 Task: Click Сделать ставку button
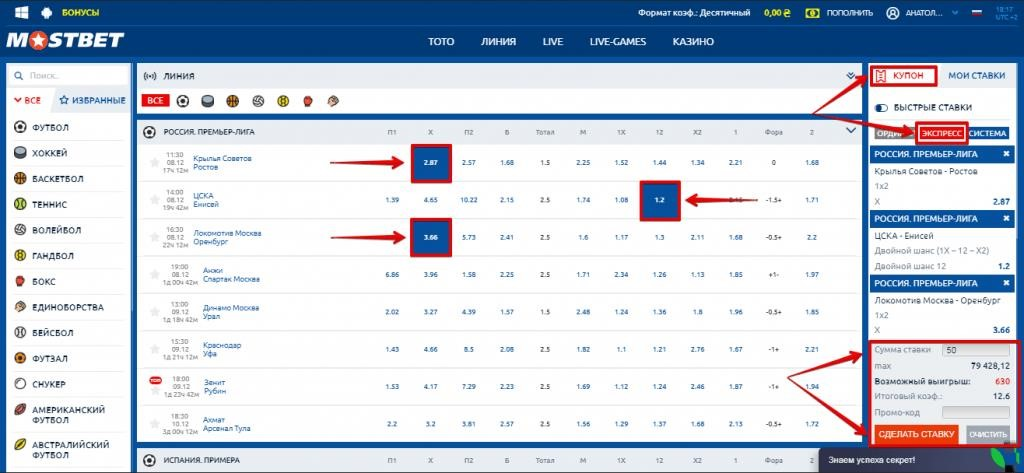[916, 434]
